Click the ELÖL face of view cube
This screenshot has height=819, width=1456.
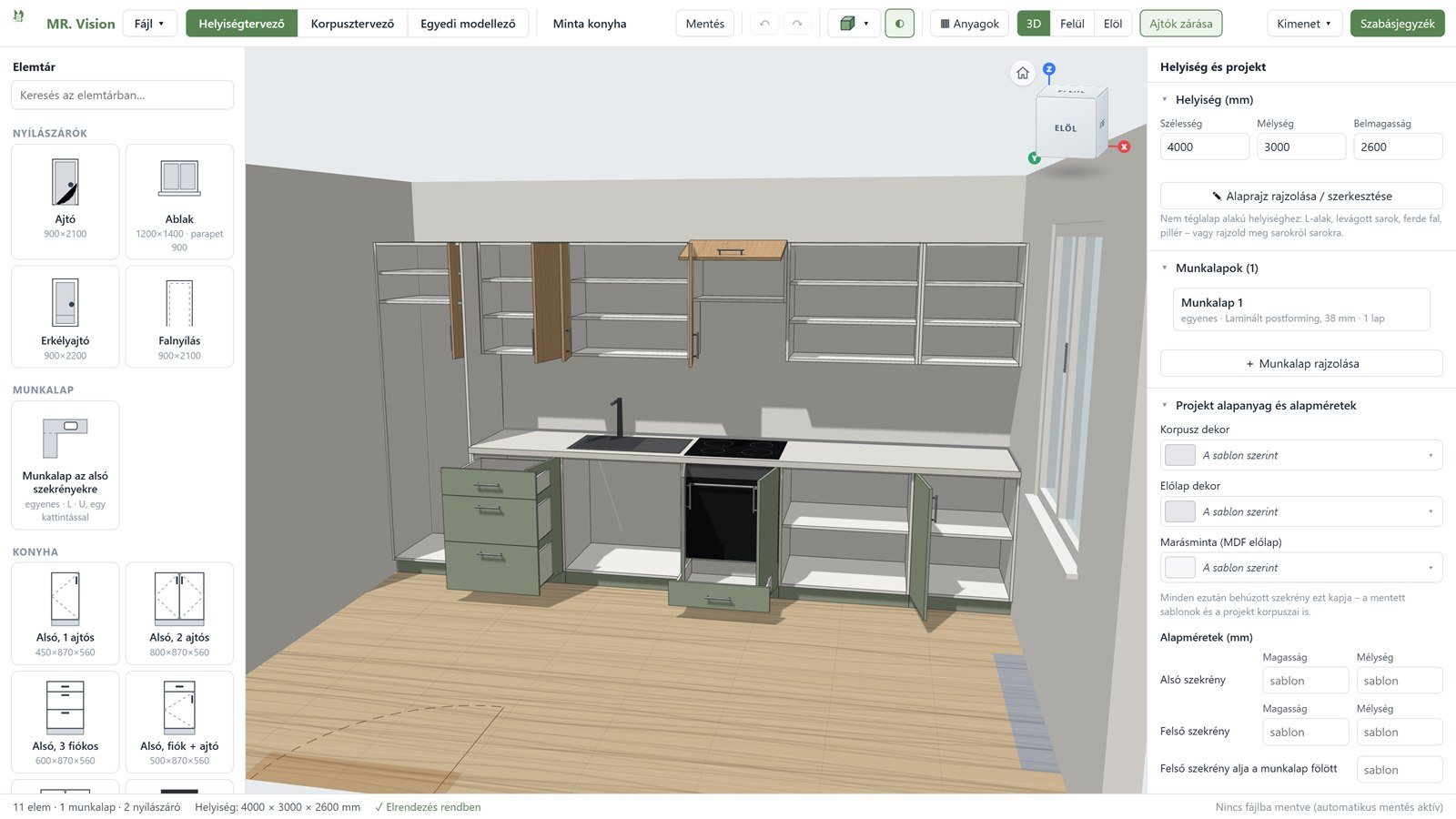[1066, 128]
